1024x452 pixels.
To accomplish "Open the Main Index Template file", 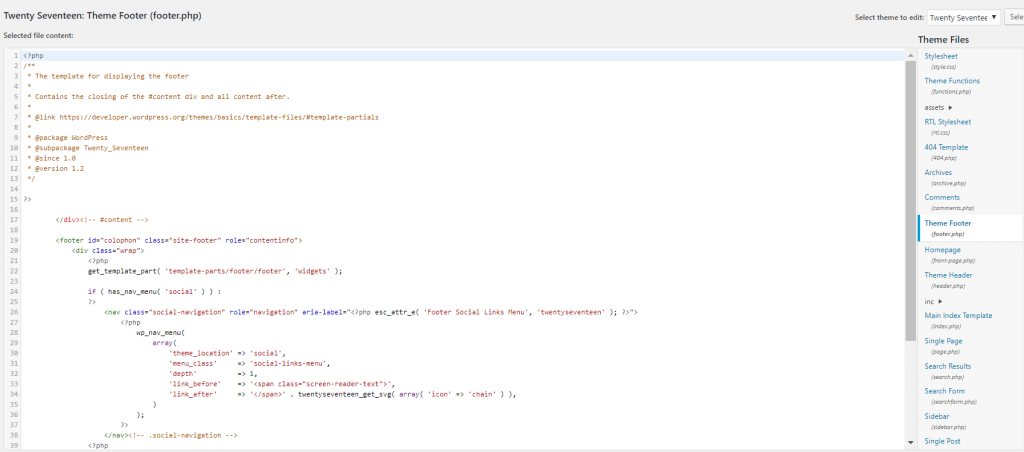I will pos(958,315).
